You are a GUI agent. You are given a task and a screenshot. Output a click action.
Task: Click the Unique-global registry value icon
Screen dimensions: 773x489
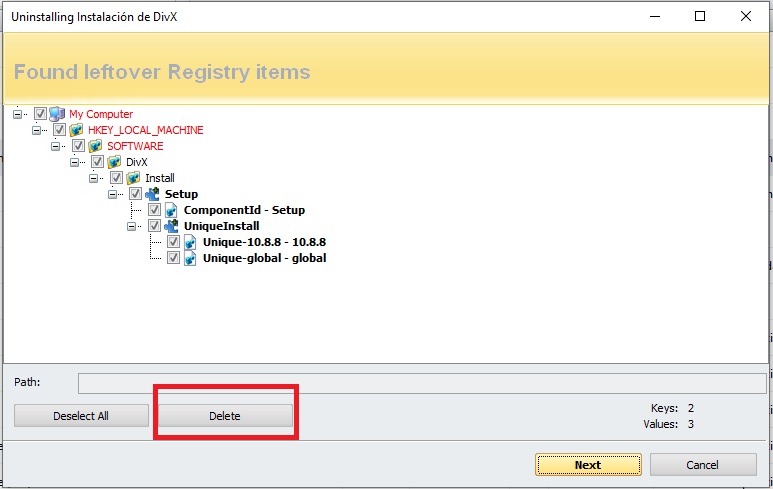pos(191,258)
